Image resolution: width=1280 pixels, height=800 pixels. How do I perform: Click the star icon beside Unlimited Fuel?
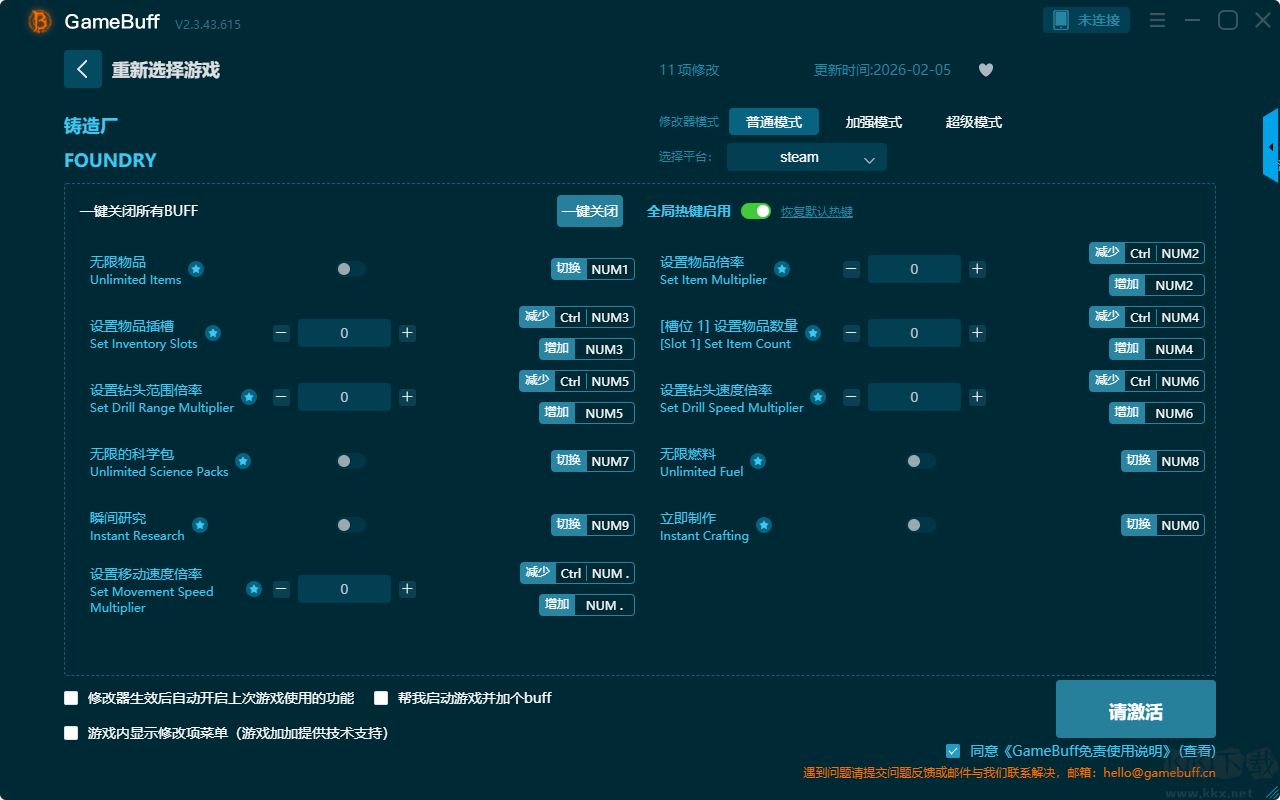(x=758, y=461)
